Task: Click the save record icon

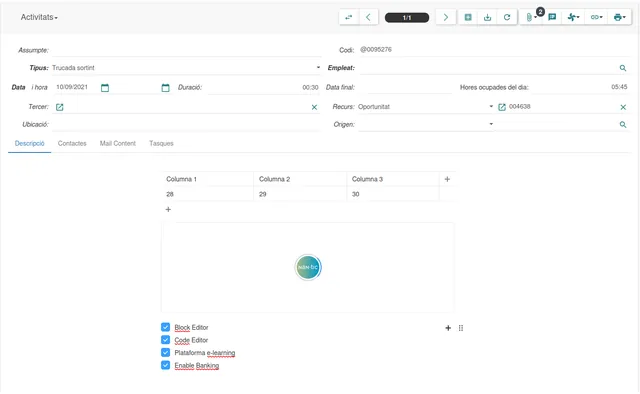Action: (x=487, y=17)
